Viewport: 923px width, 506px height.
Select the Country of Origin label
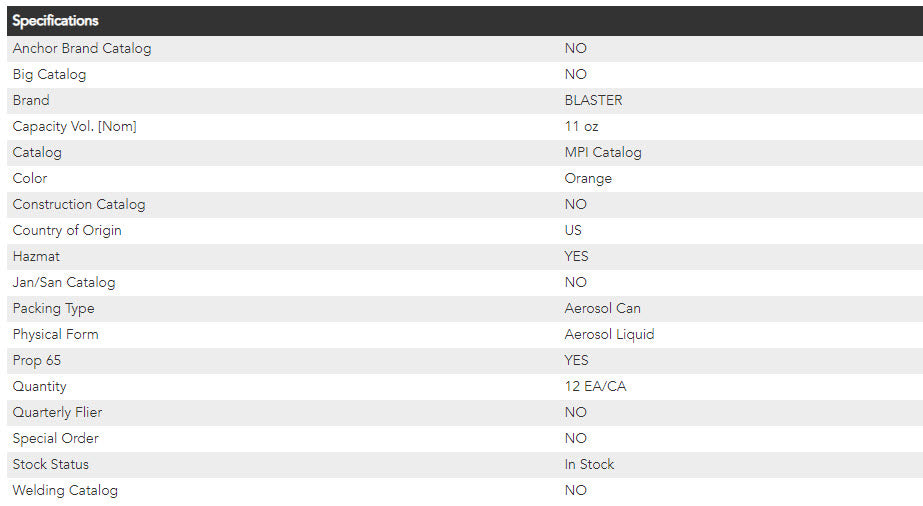[x=67, y=230]
